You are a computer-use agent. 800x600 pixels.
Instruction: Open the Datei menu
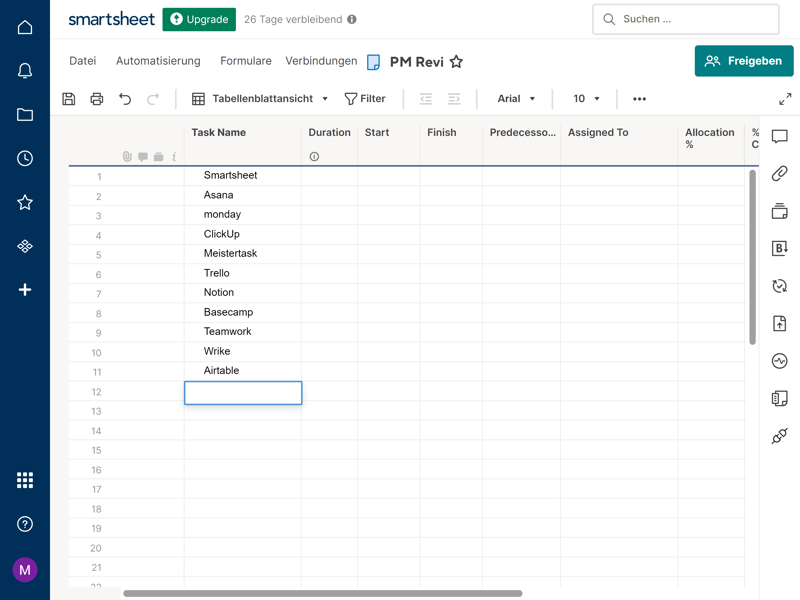(83, 61)
